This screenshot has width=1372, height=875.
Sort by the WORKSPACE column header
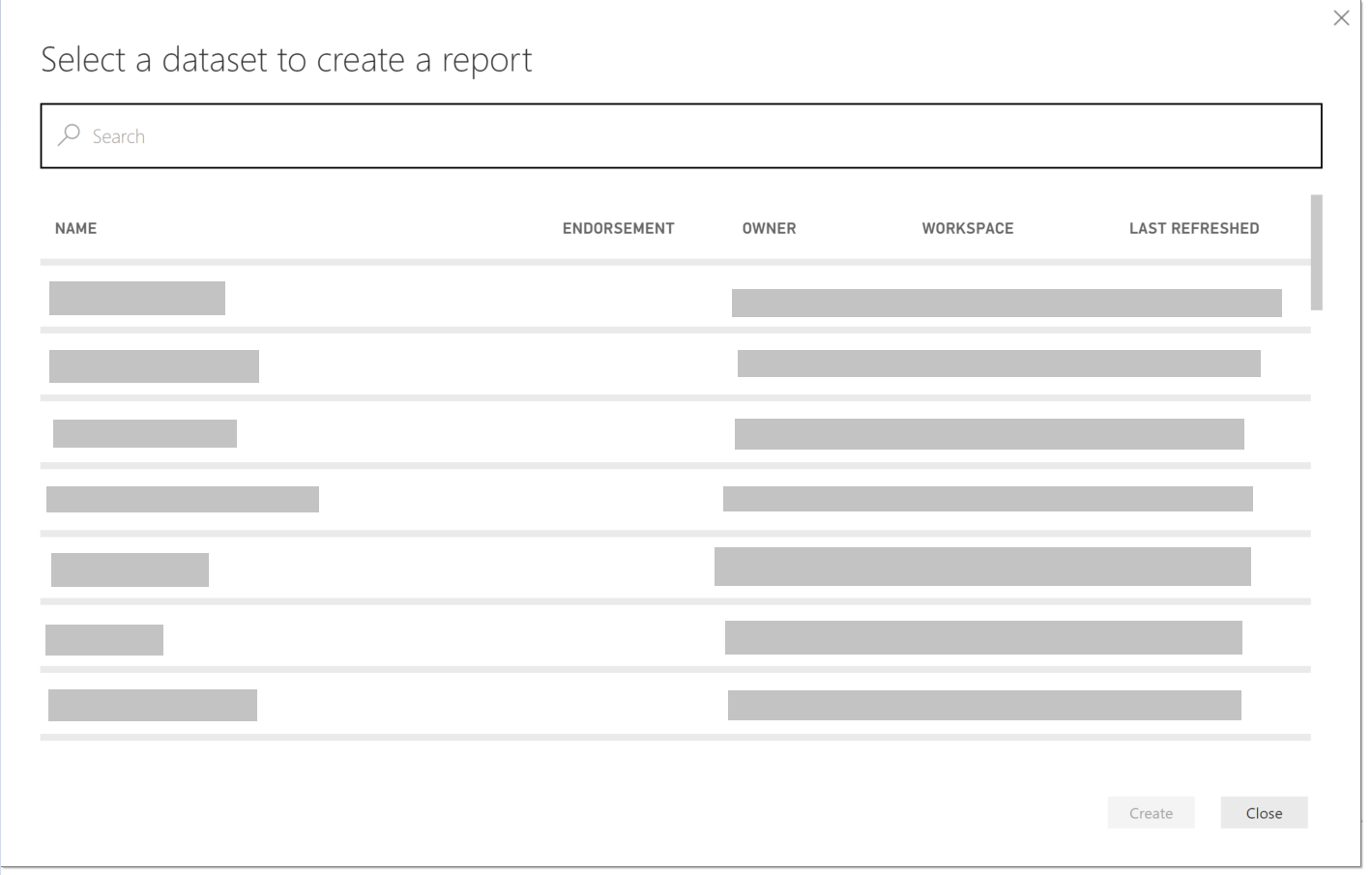967,228
